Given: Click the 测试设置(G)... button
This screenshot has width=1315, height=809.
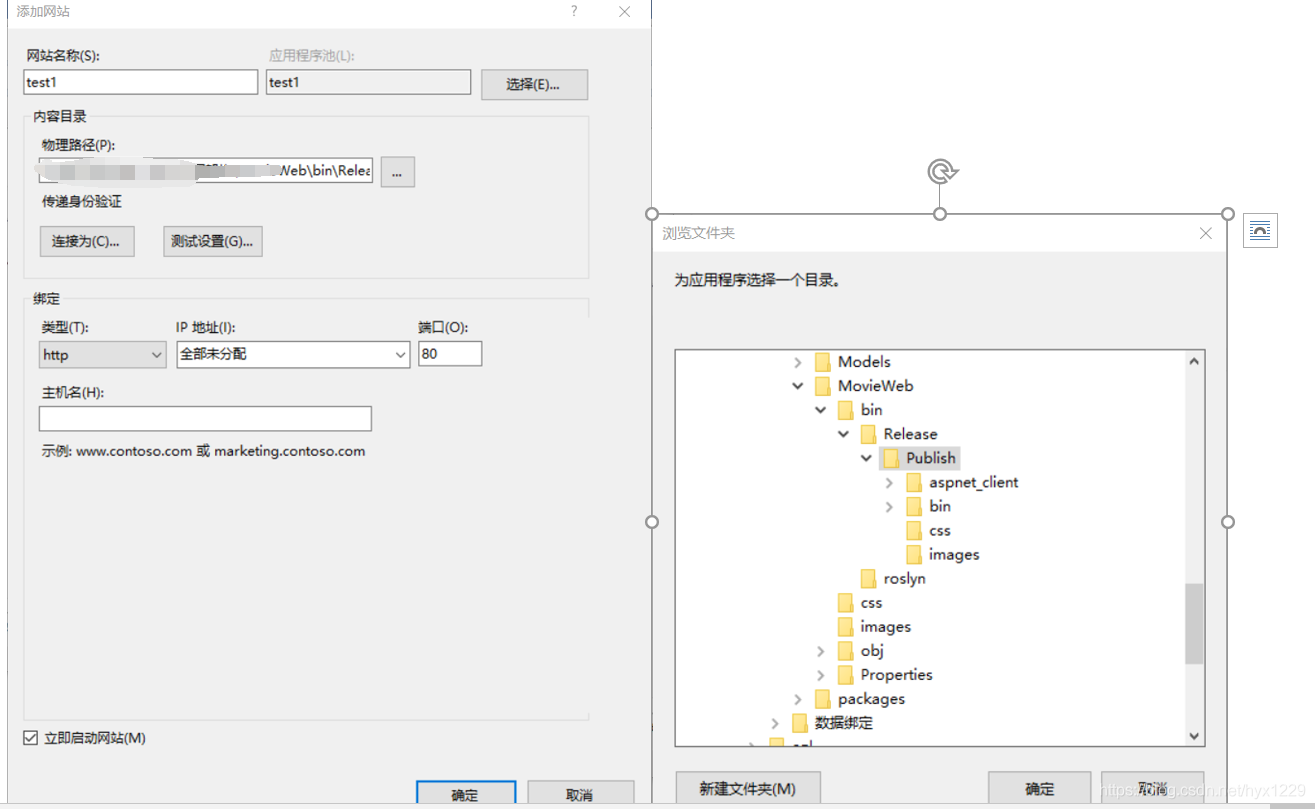Looking at the screenshot, I should click(212, 241).
